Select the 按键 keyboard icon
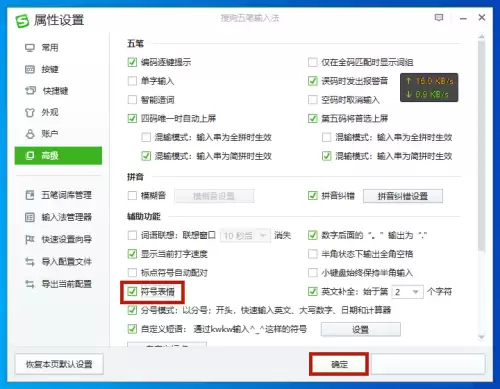The width and height of the screenshot is (500, 389). click(x=30, y=69)
